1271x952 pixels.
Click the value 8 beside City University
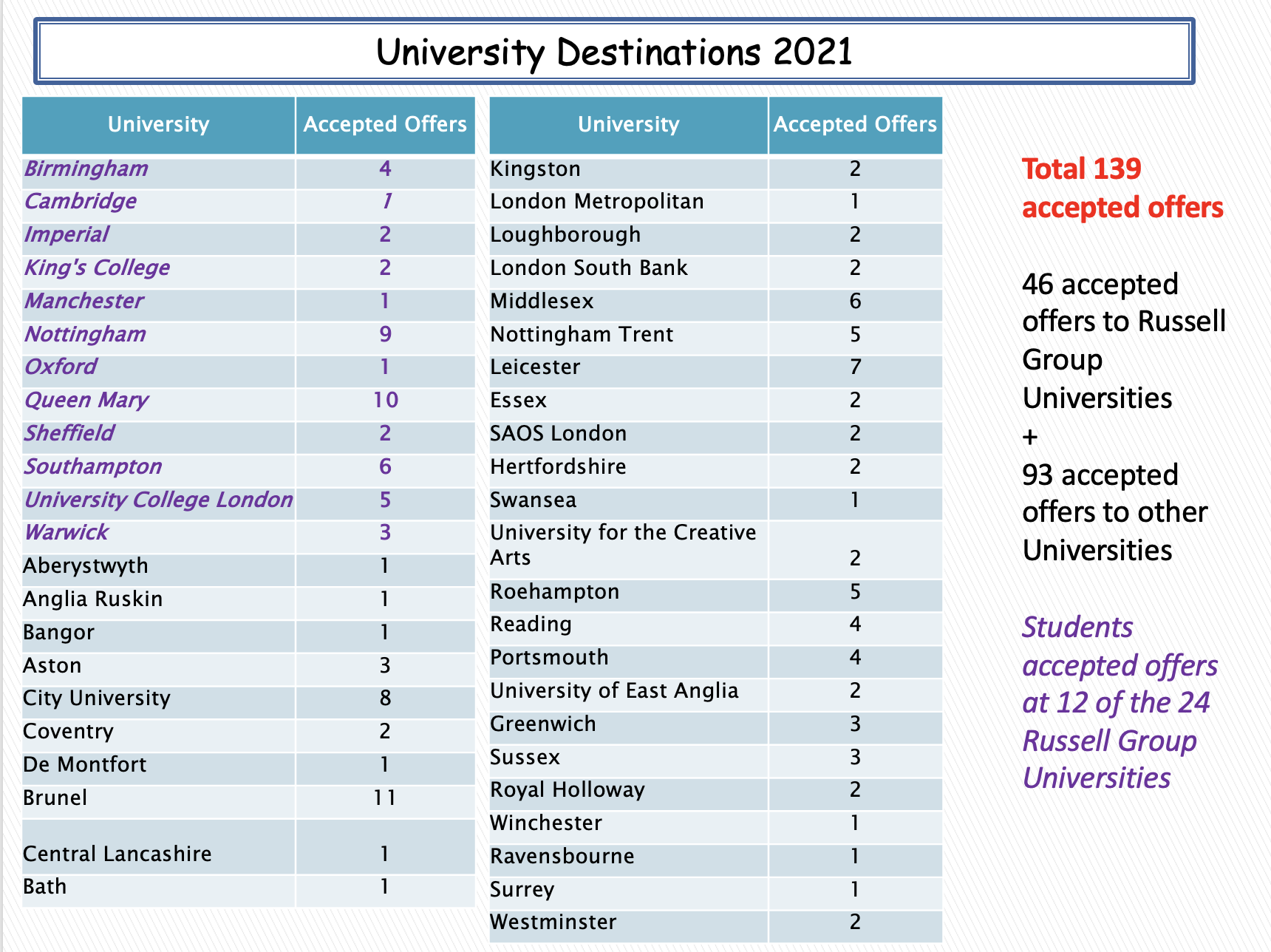[385, 699]
